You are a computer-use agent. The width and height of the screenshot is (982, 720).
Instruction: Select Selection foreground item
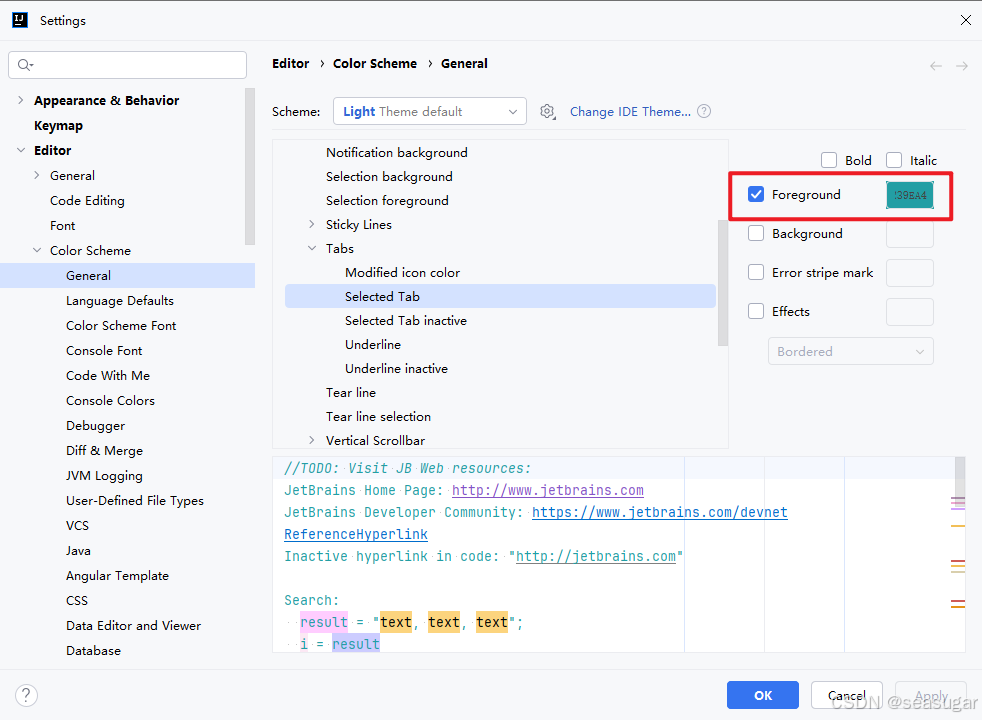coord(387,200)
